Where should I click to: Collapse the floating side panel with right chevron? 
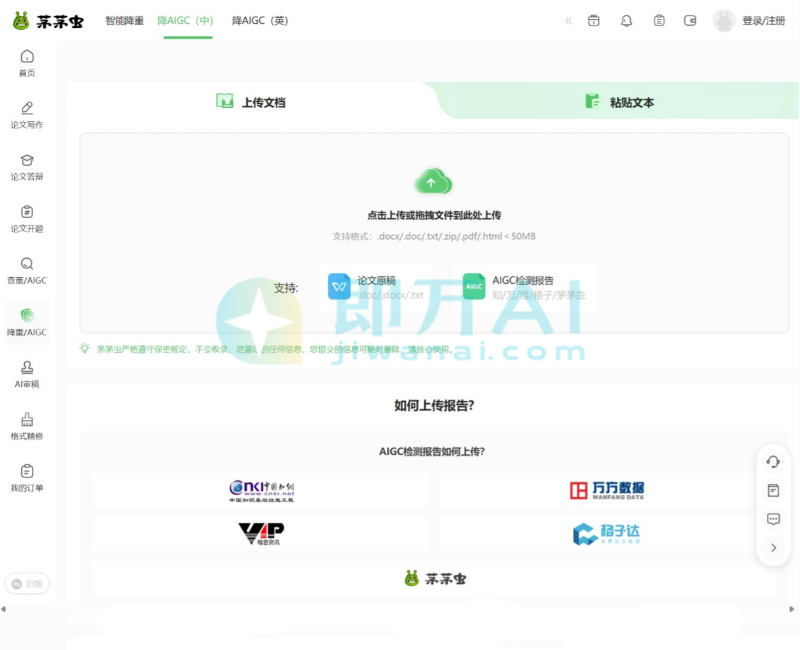pos(773,548)
